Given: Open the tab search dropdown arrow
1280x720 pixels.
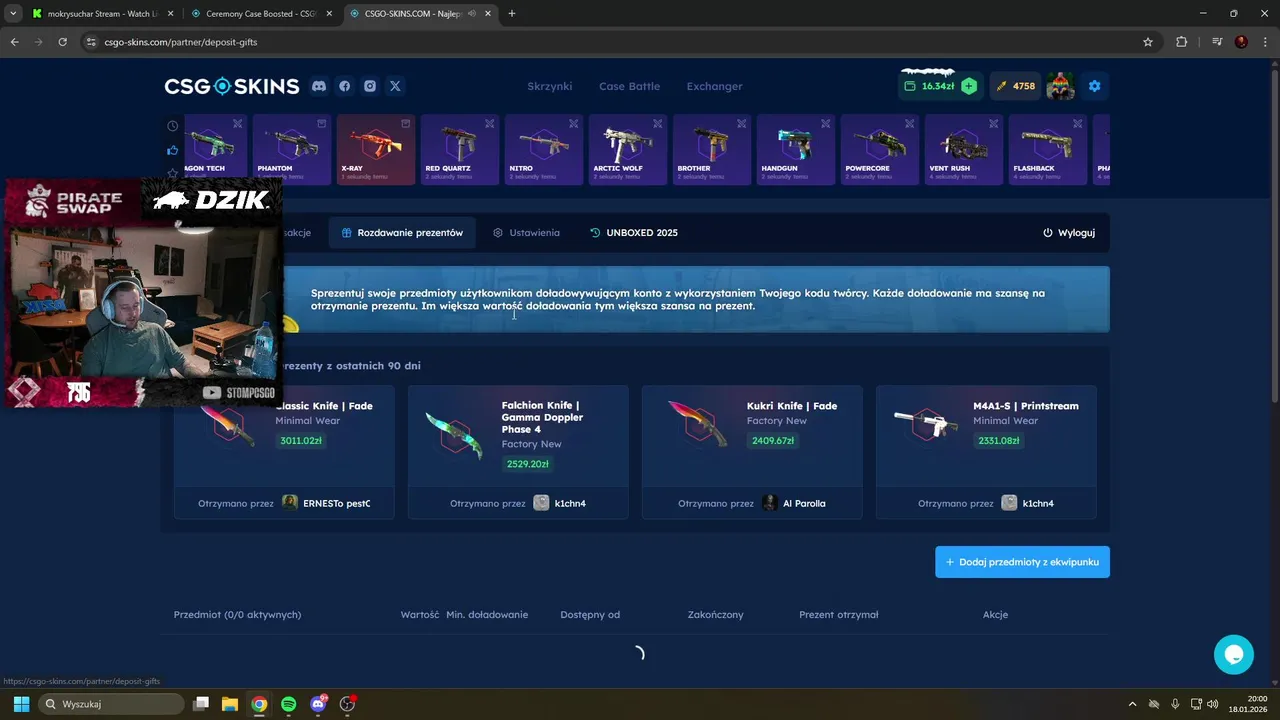Looking at the screenshot, I should [13, 14].
